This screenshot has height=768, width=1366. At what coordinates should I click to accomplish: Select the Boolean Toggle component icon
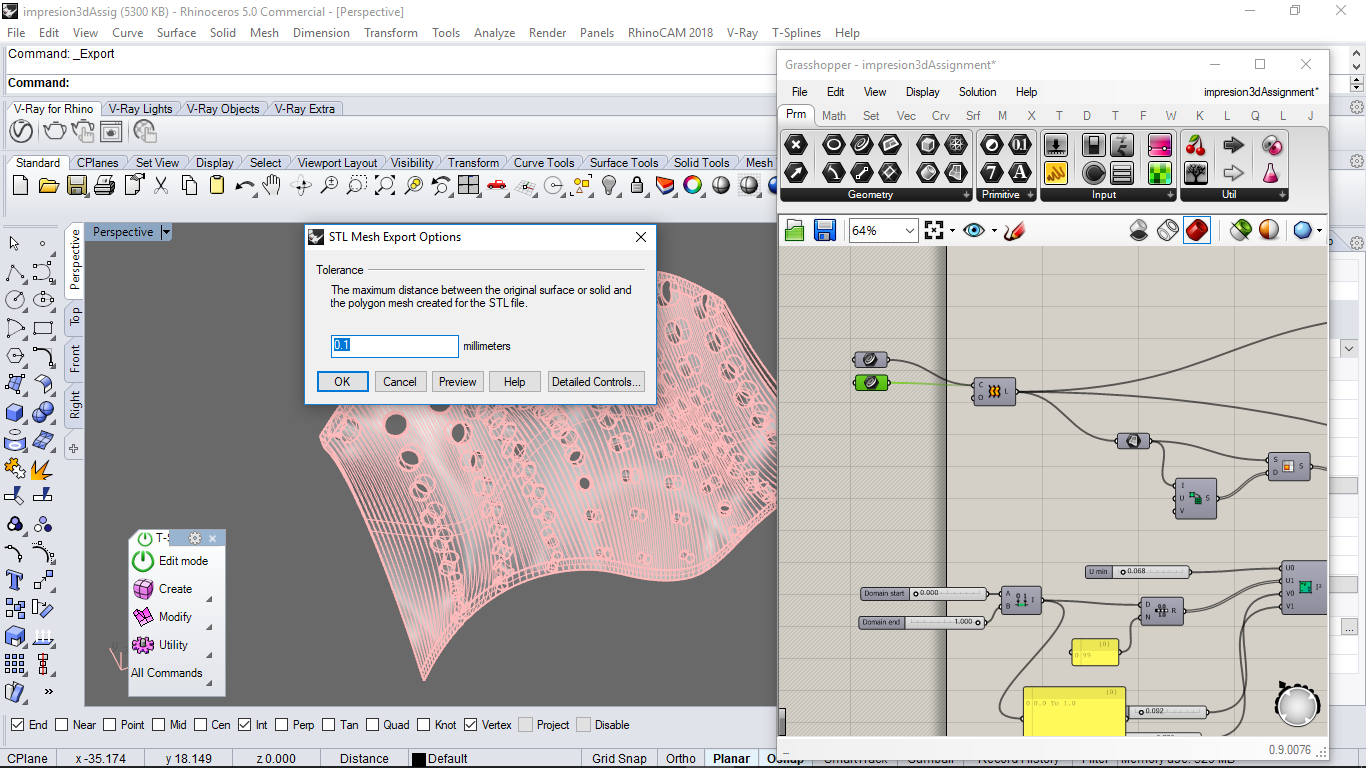(1094, 146)
